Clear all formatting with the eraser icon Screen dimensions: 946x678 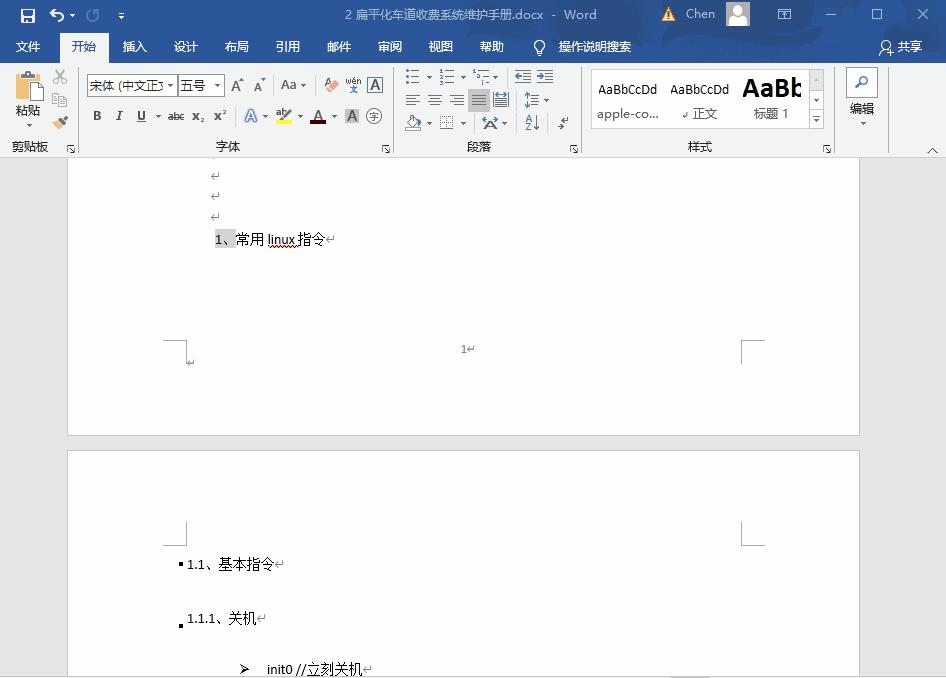click(x=329, y=85)
